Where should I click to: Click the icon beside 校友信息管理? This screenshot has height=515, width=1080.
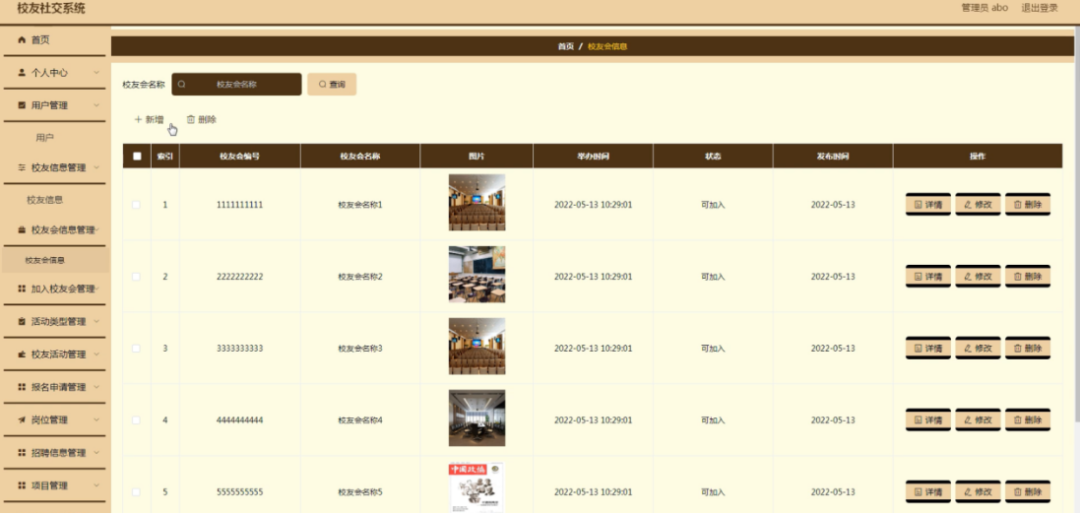[21, 167]
